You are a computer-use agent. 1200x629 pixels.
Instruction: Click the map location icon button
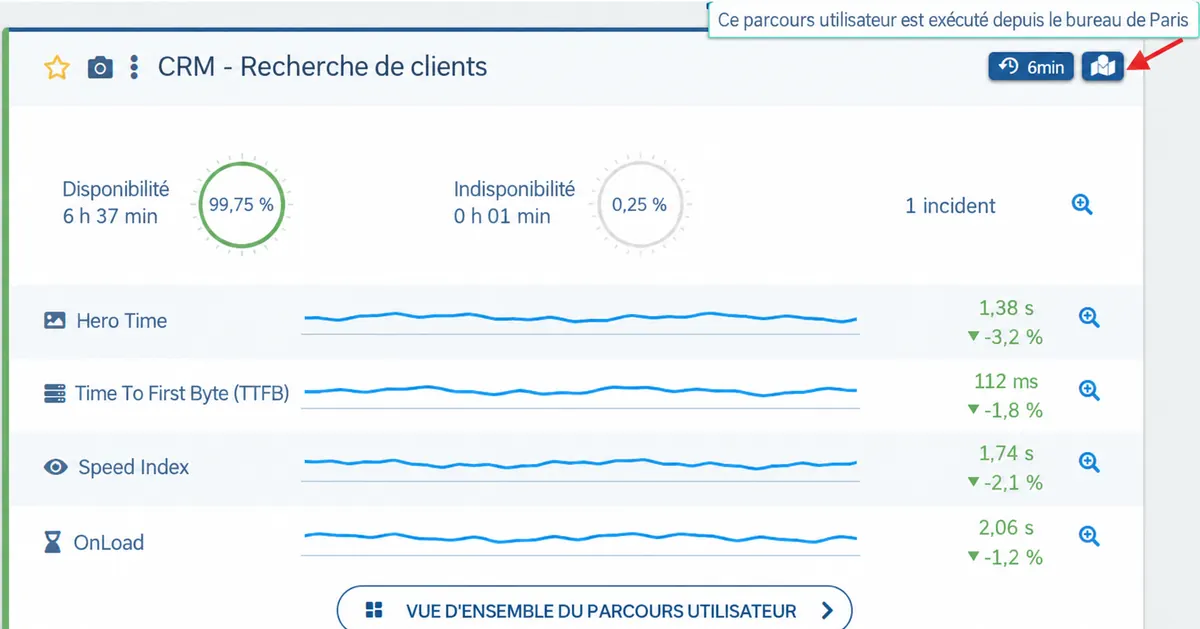[x=1103, y=67]
